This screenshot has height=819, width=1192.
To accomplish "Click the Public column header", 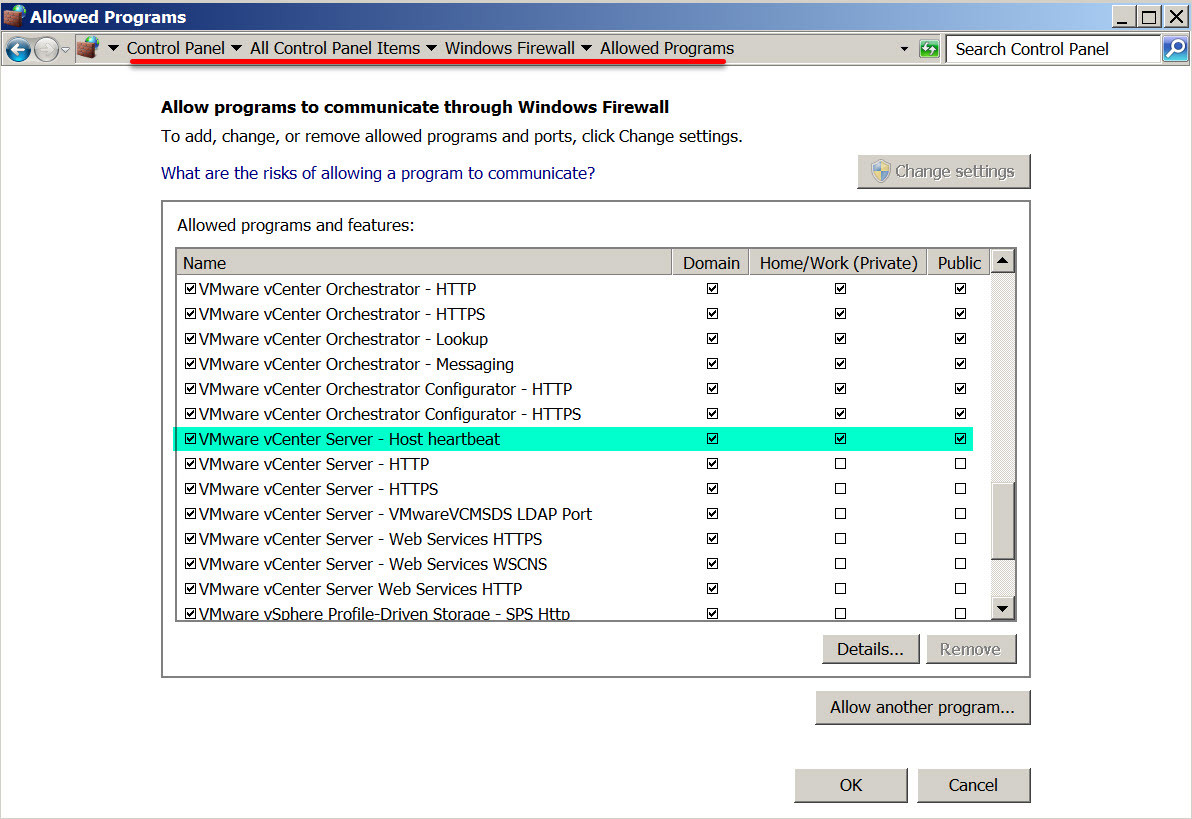I will coord(959,262).
